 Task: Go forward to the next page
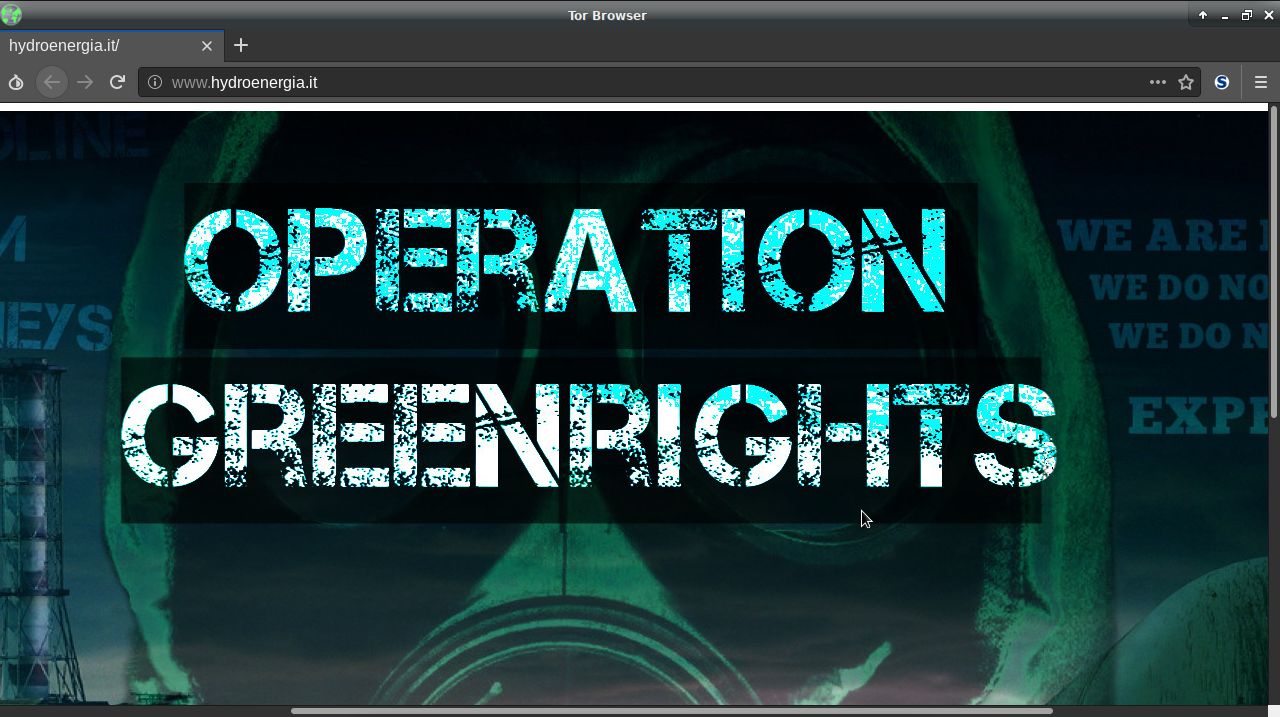pyautogui.click(x=85, y=82)
